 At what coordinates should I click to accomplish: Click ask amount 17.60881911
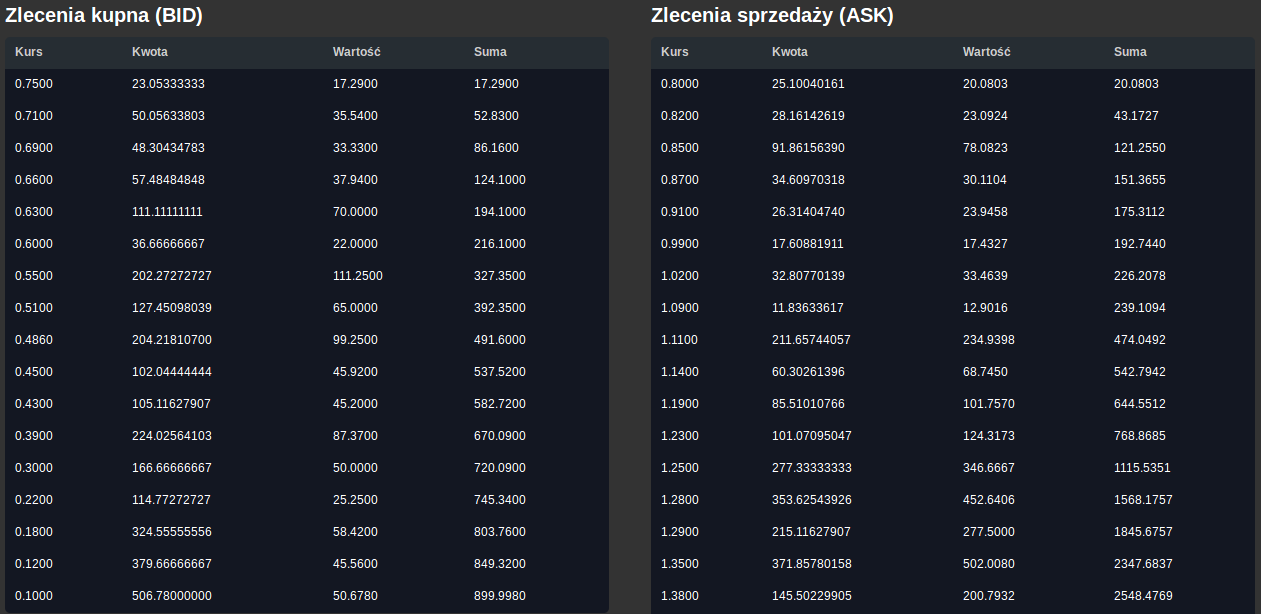[808, 244]
